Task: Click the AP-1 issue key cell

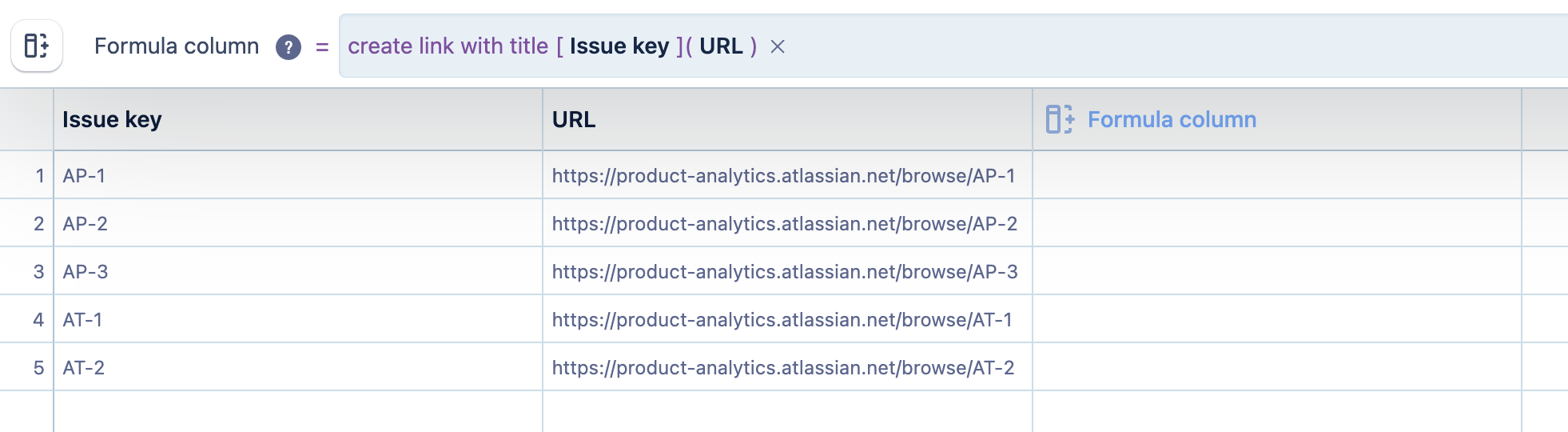Action: [x=84, y=175]
